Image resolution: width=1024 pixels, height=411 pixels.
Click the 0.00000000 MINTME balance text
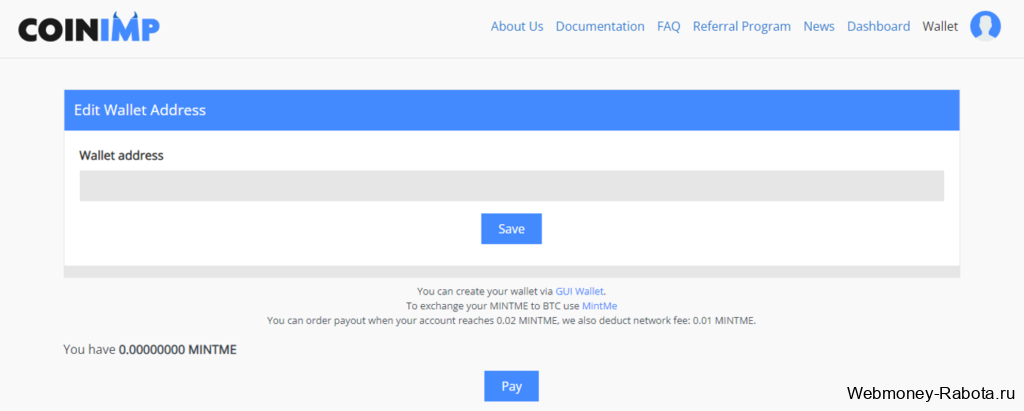(178, 350)
